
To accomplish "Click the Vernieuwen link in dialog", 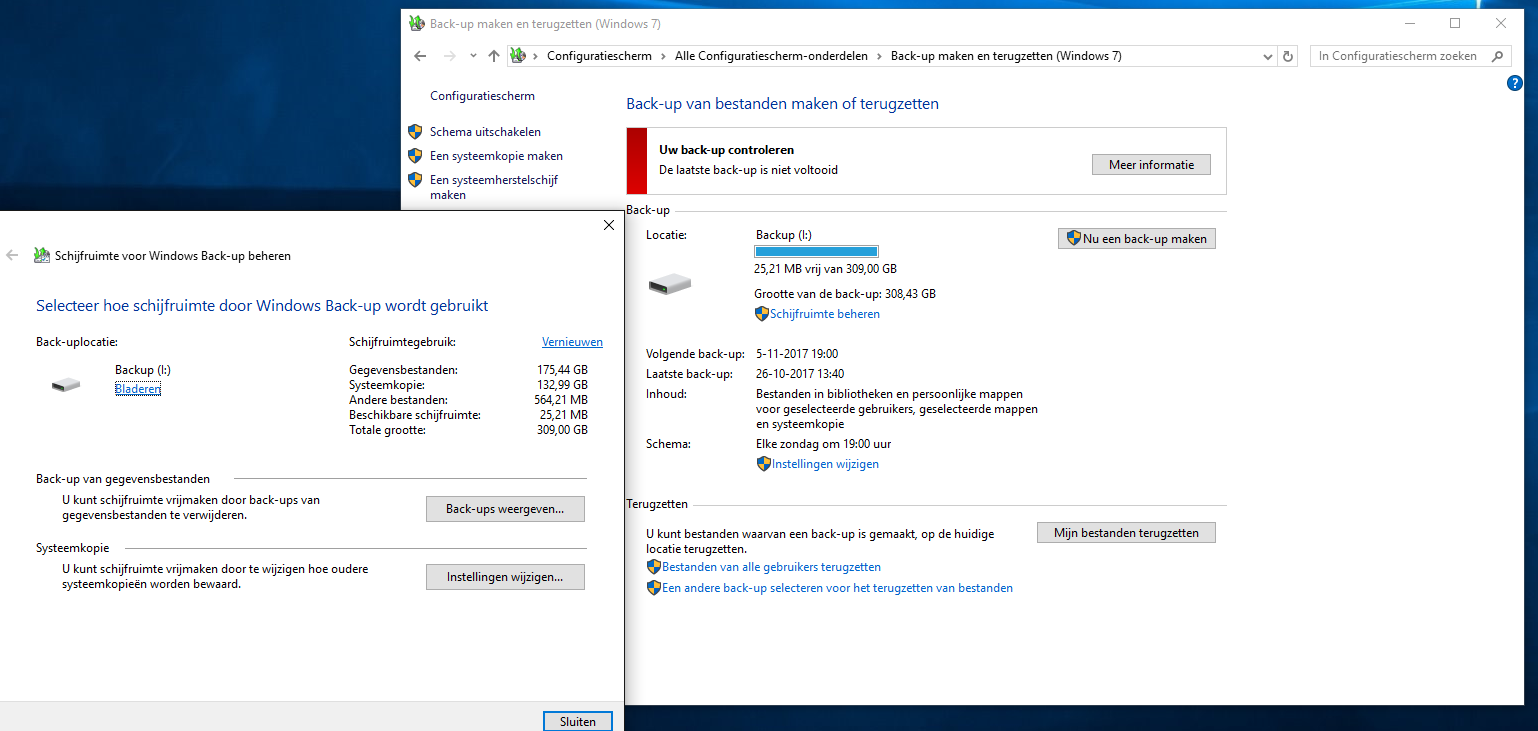I will coord(572,342).
